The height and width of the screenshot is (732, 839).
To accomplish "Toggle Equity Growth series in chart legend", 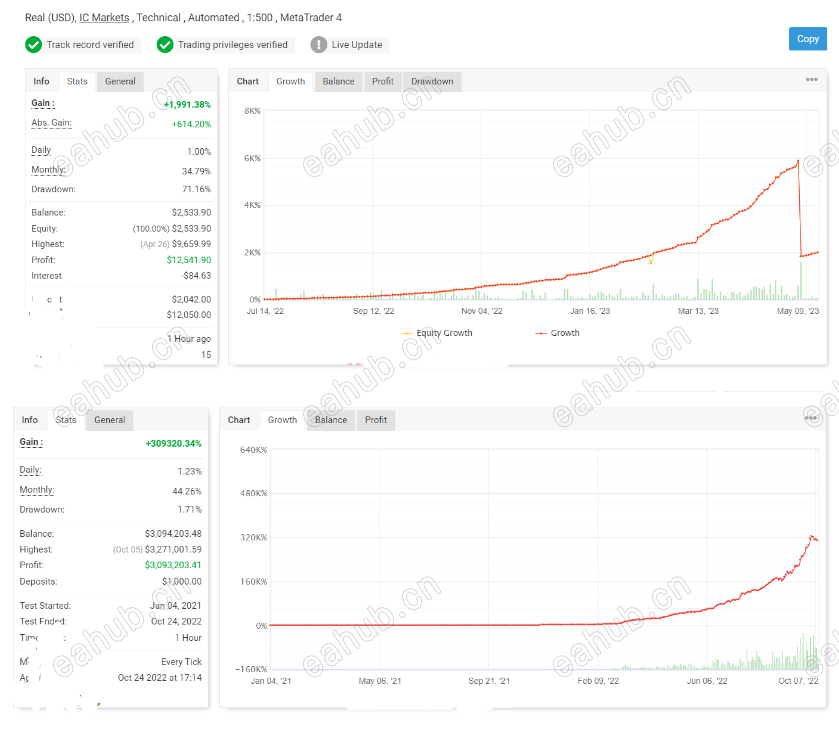I will [437, 333].
